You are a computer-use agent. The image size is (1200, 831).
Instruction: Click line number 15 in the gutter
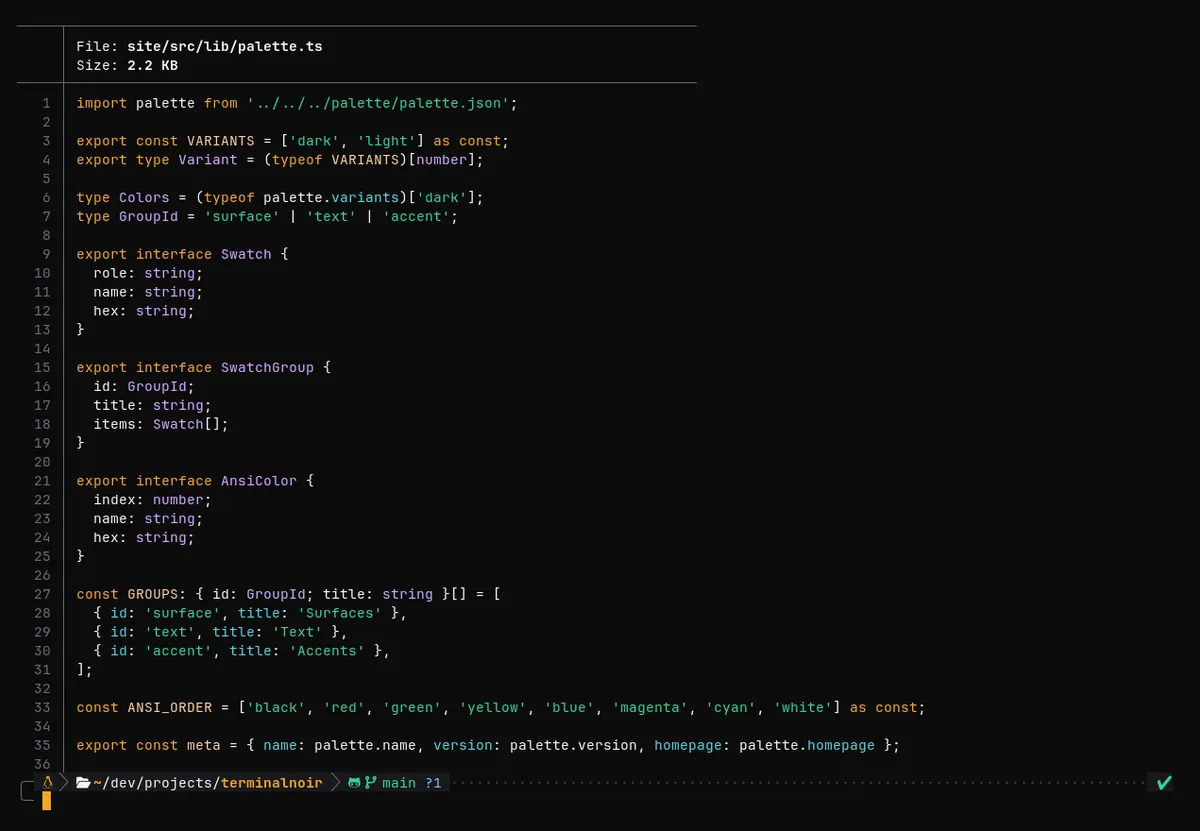click(42, 367)
